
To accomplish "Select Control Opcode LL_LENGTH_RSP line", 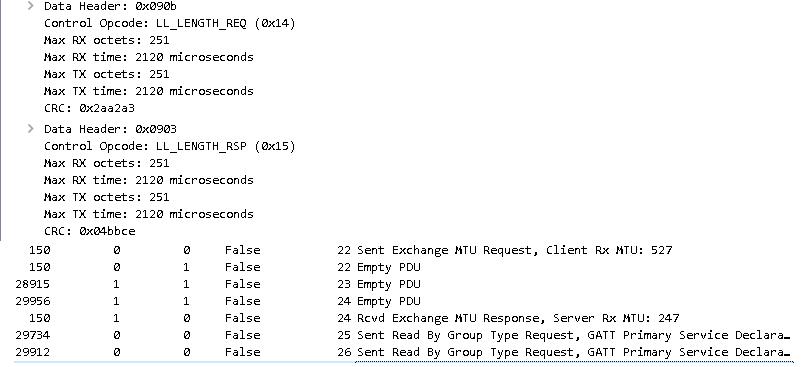I will pos(169,146).
